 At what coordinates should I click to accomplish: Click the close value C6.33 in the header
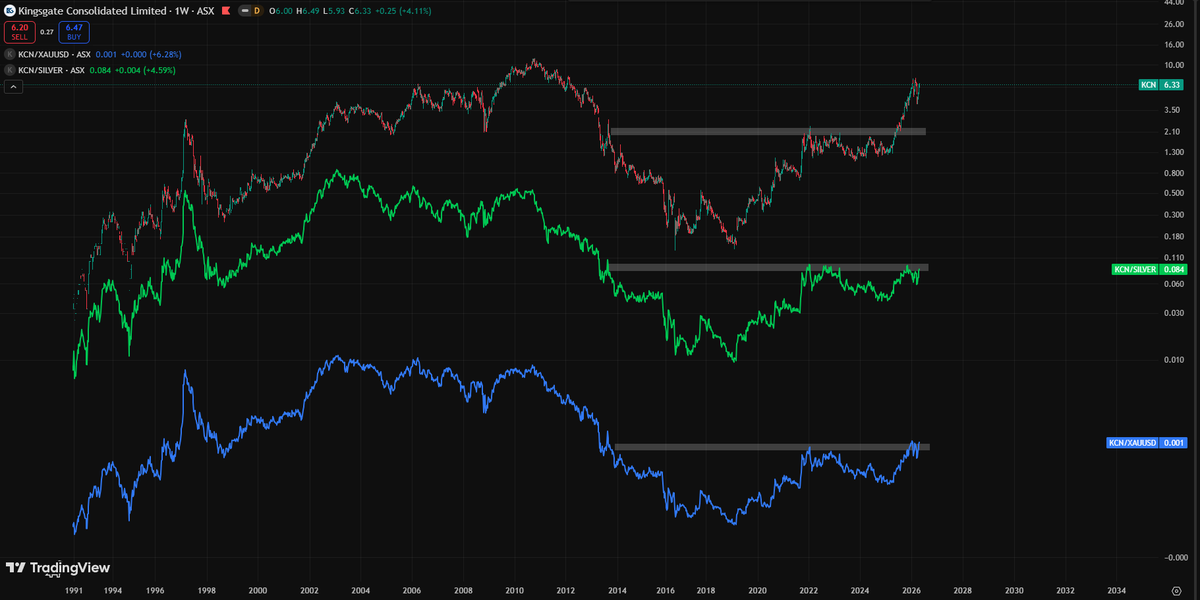pos(360,11)
